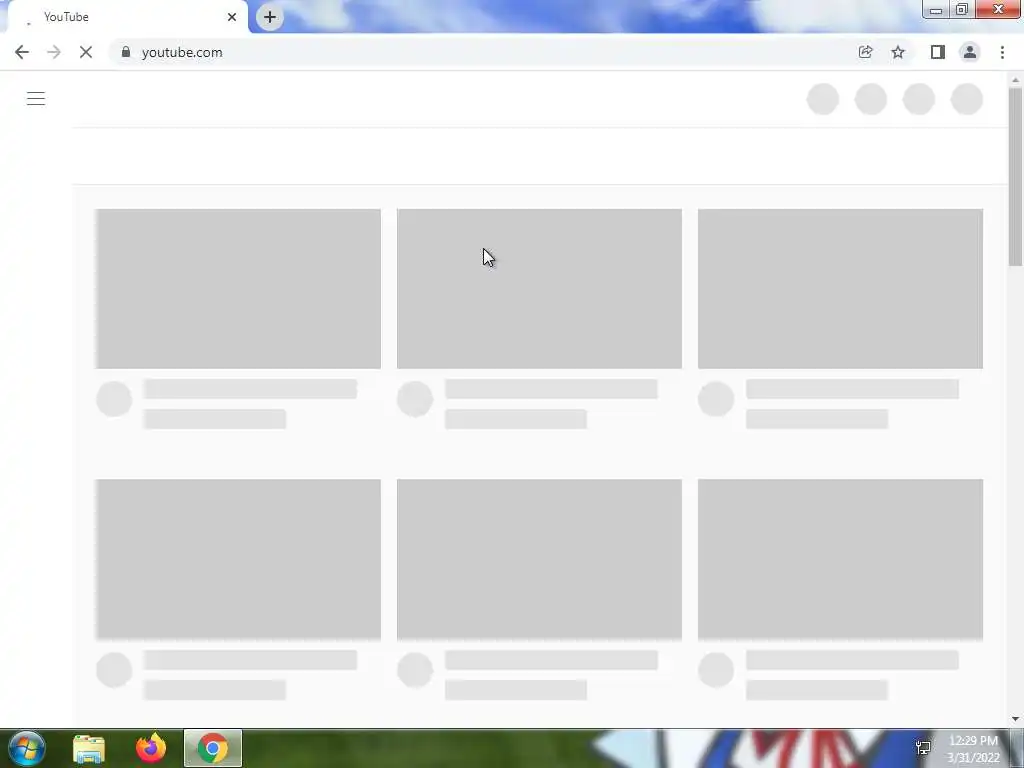This screenshot has width=1024, height=768.
Task: Click the youtube.com address bar
Action: point(483,52)
